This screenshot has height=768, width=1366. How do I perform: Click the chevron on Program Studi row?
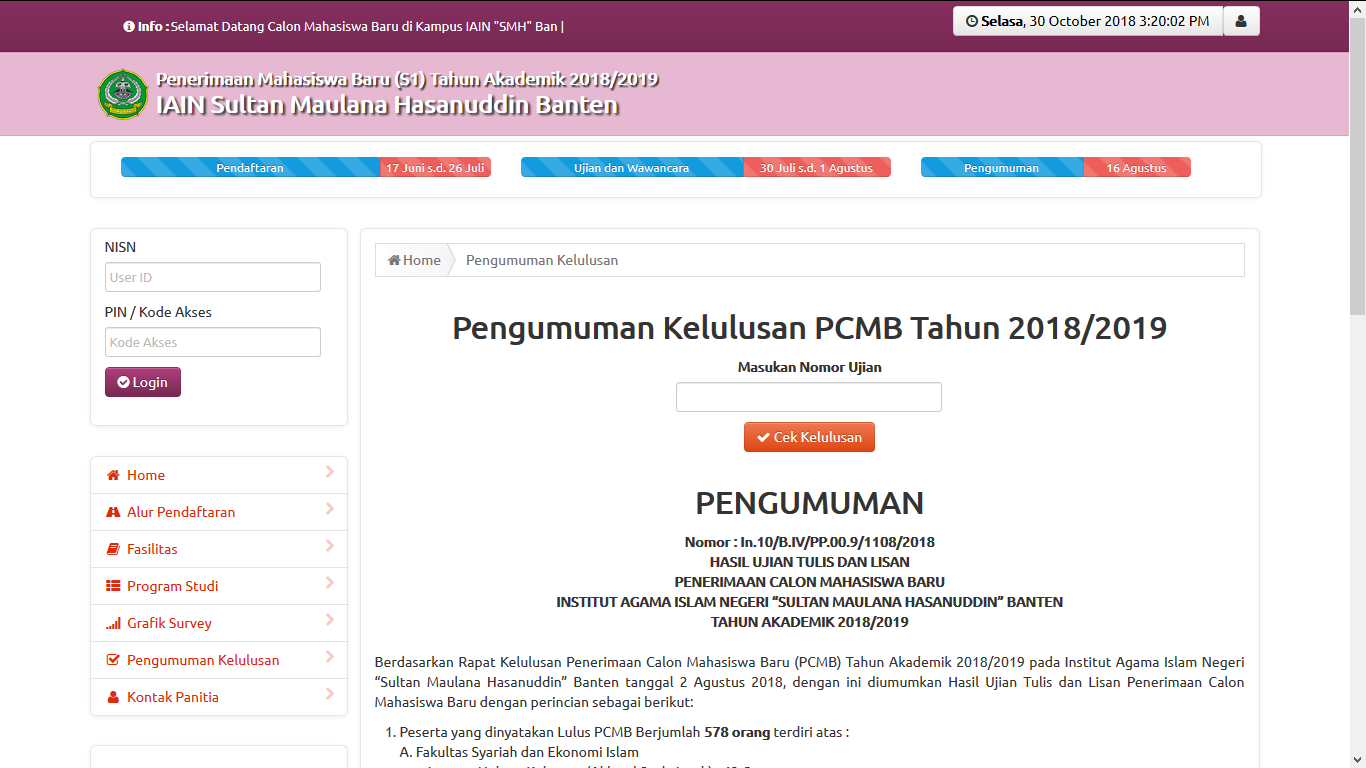tap(330, 582)
